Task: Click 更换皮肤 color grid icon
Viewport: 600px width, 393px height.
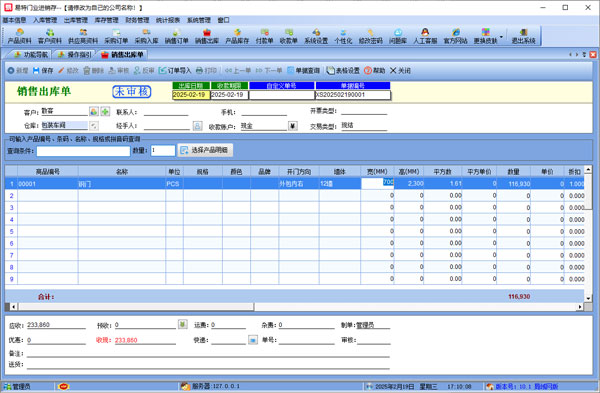Action: (x=485, y=36)
